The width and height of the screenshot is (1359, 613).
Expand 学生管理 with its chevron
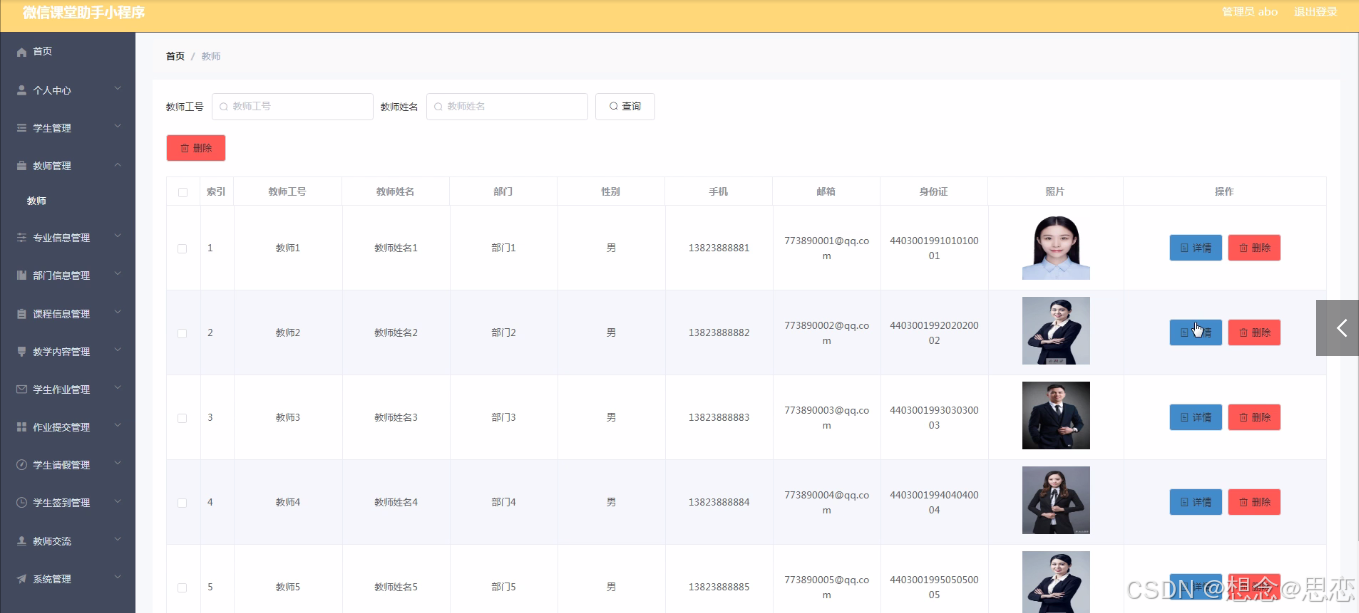tap(117, 127)
